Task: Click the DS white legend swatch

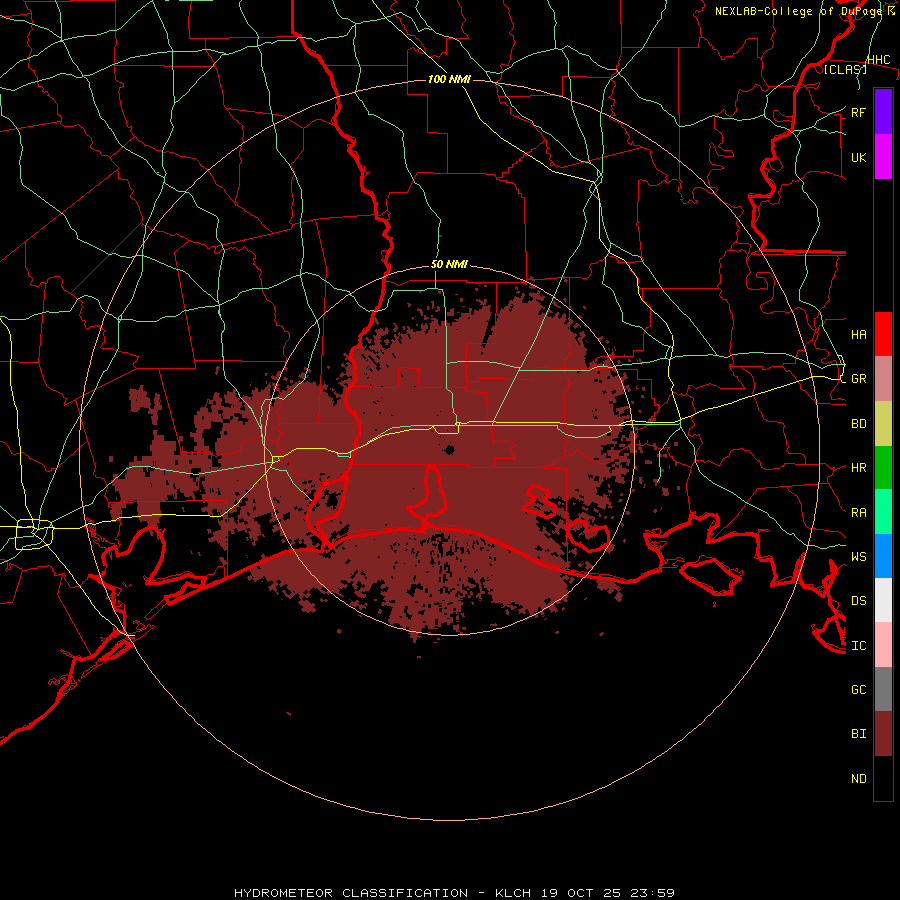Action: [x=883, y=600]
